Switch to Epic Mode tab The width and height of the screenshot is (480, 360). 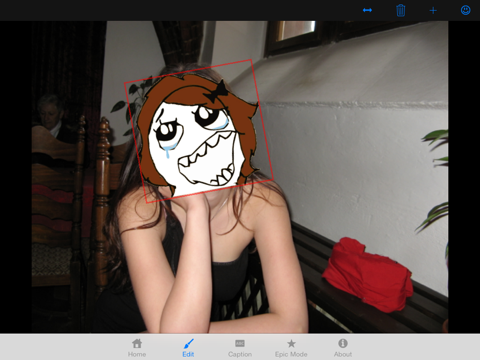[291, 348]
